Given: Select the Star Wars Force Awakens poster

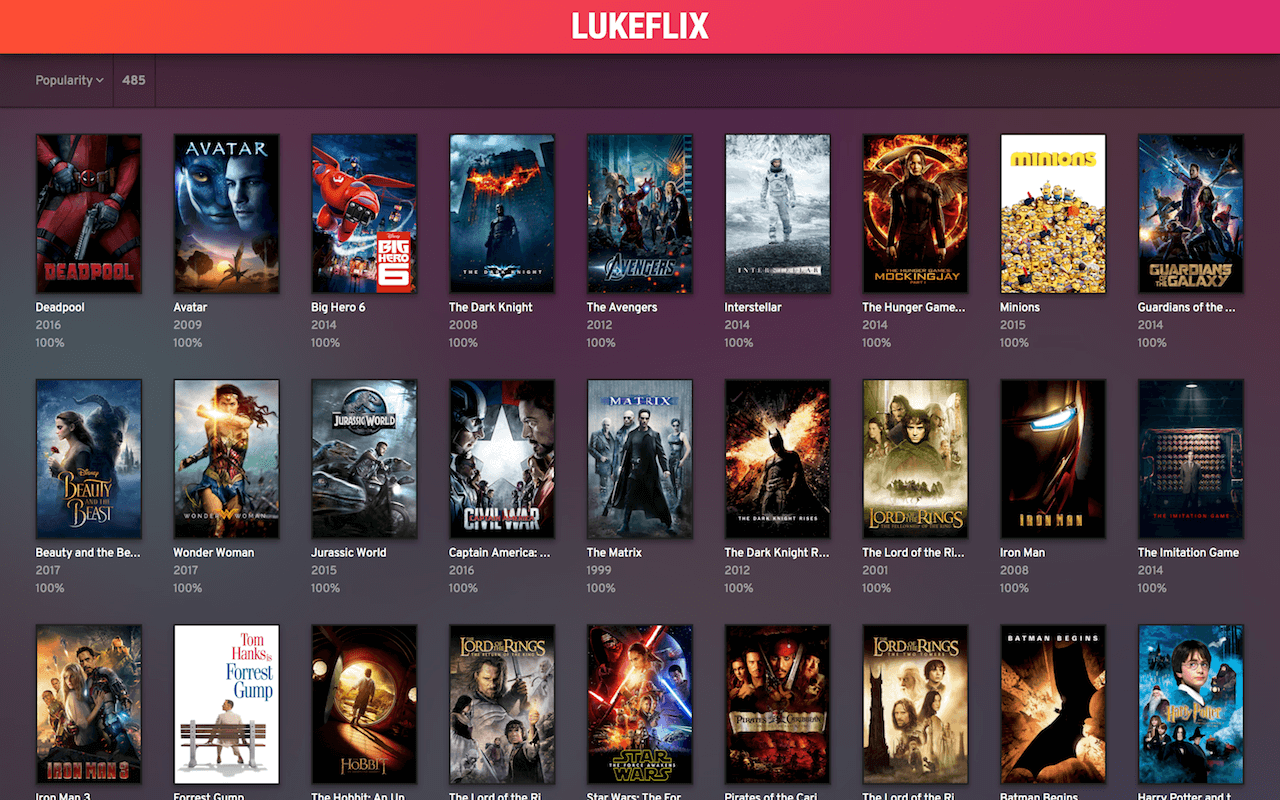Looking at the screenshot, I should [640, 704].
